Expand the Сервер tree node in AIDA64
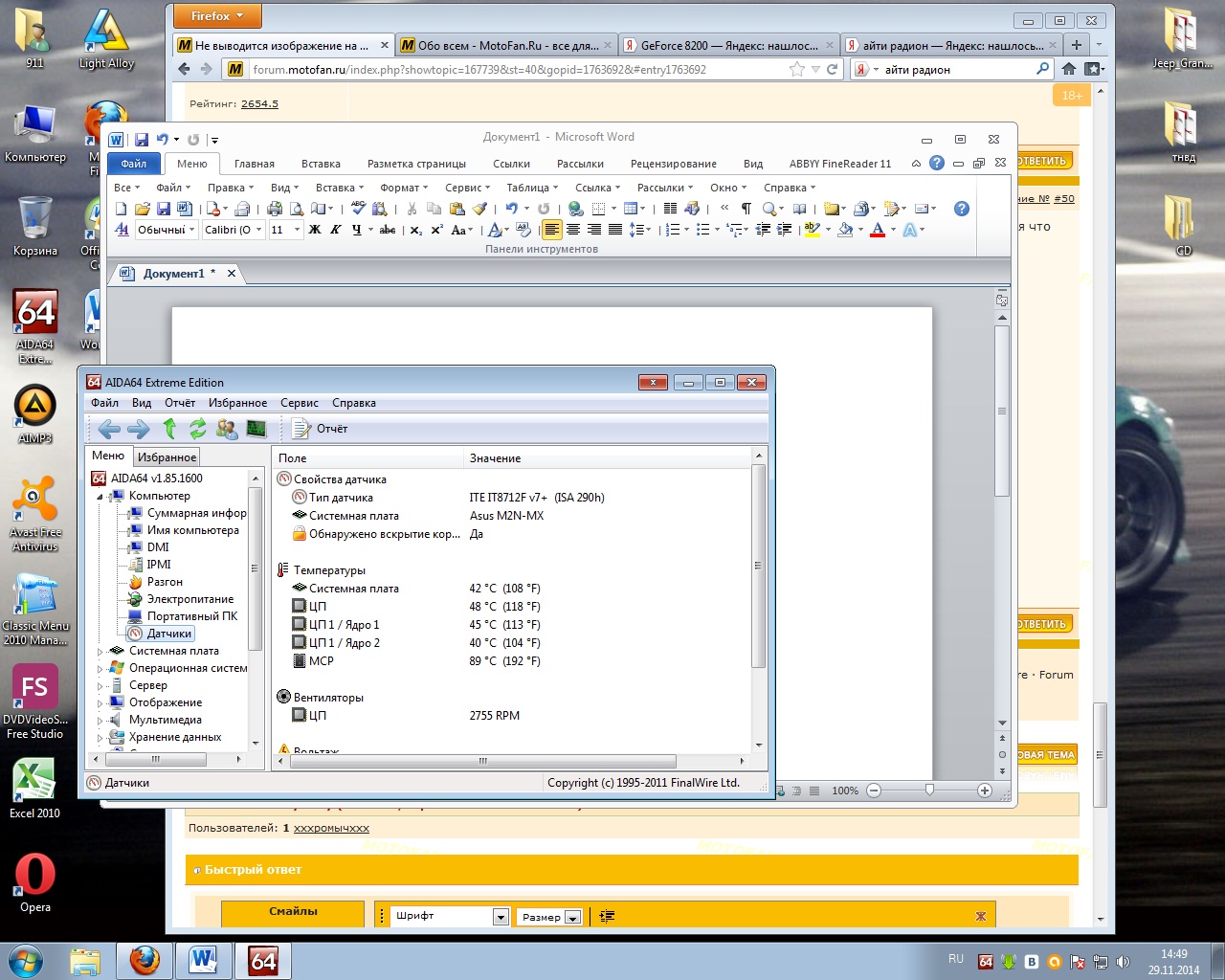 100,685
